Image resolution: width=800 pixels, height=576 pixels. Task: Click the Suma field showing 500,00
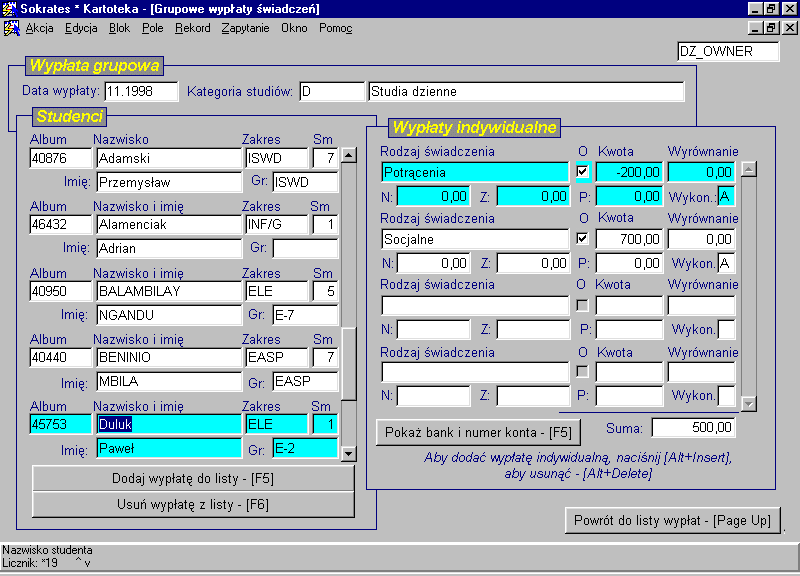[x=693, y=428]
